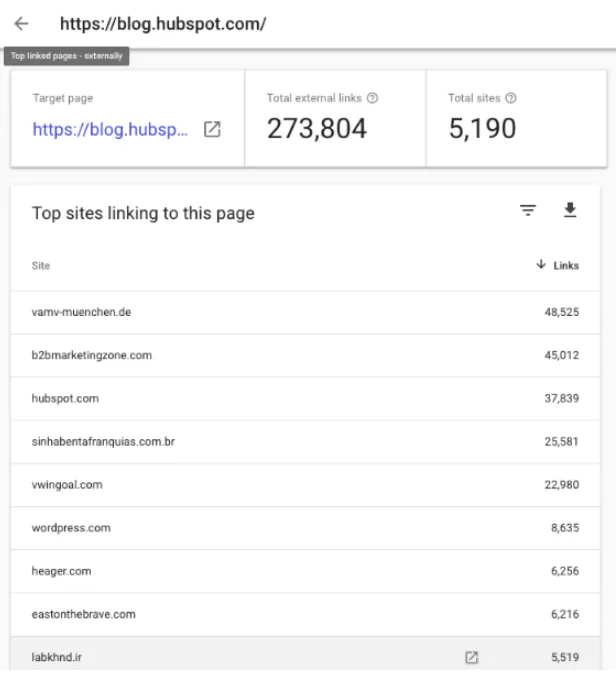Viewport: 616px width, 683px height.
Task: Click the Site column header
Action: click(41, 266)
